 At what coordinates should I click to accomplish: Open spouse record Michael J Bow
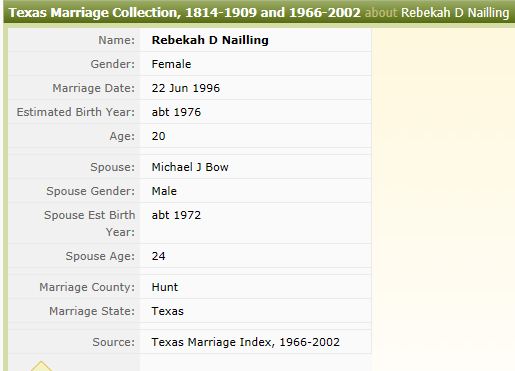pyautogui.click(x=190, y=167)
